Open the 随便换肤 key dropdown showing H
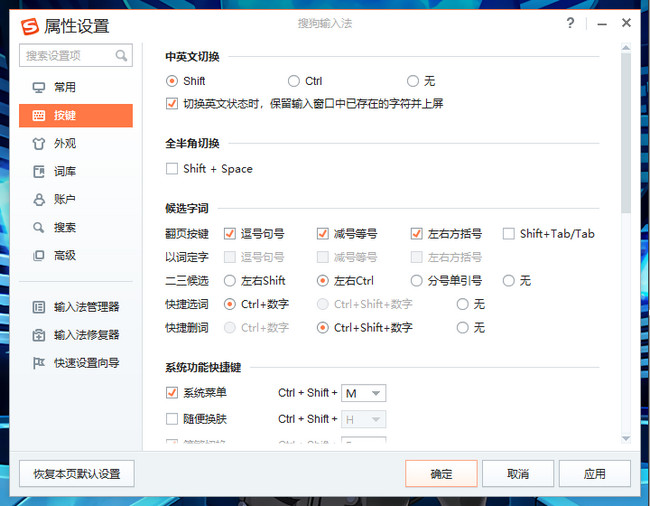 tap(364, 419)
